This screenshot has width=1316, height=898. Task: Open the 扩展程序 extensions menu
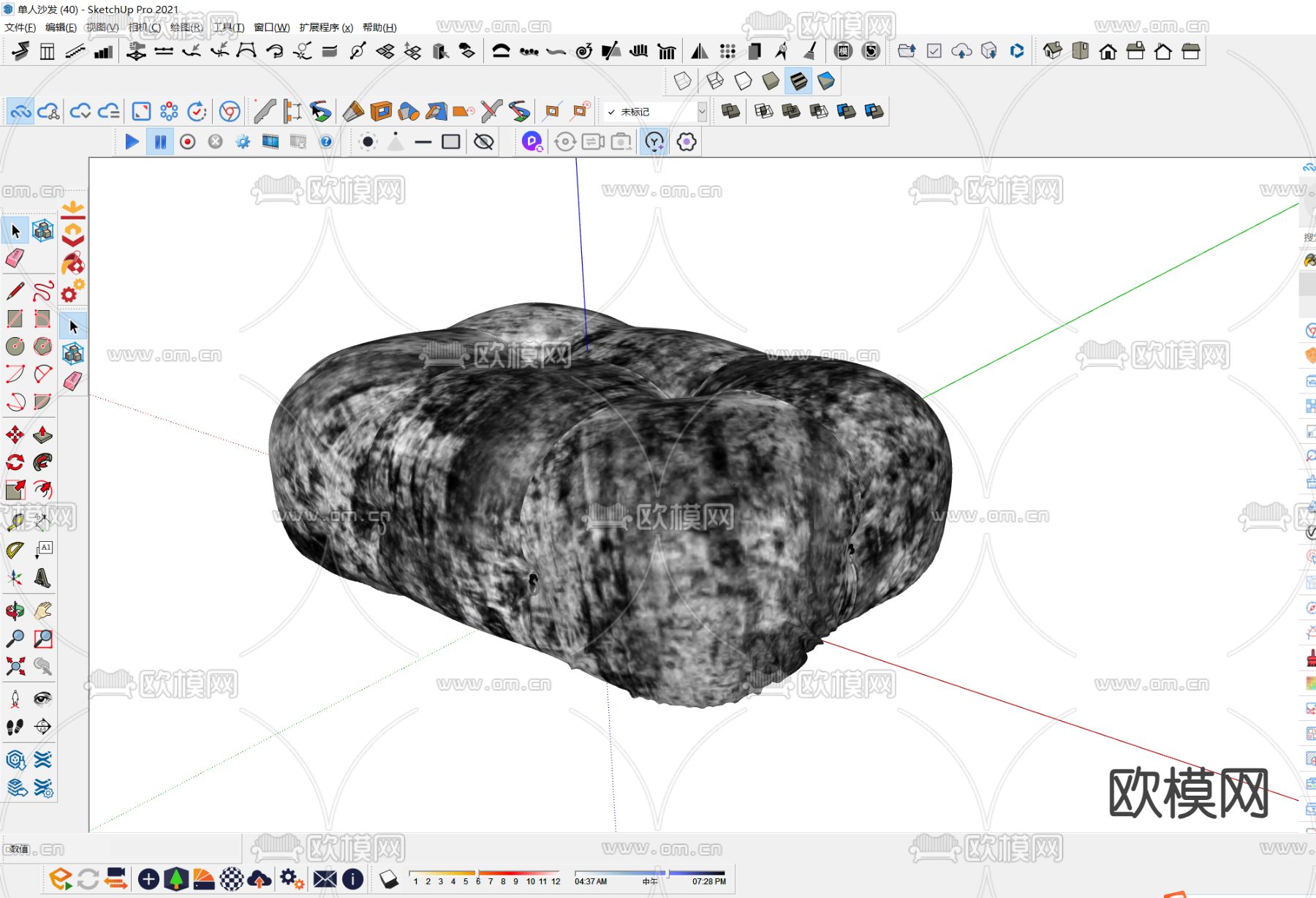[x=325, y=27]
